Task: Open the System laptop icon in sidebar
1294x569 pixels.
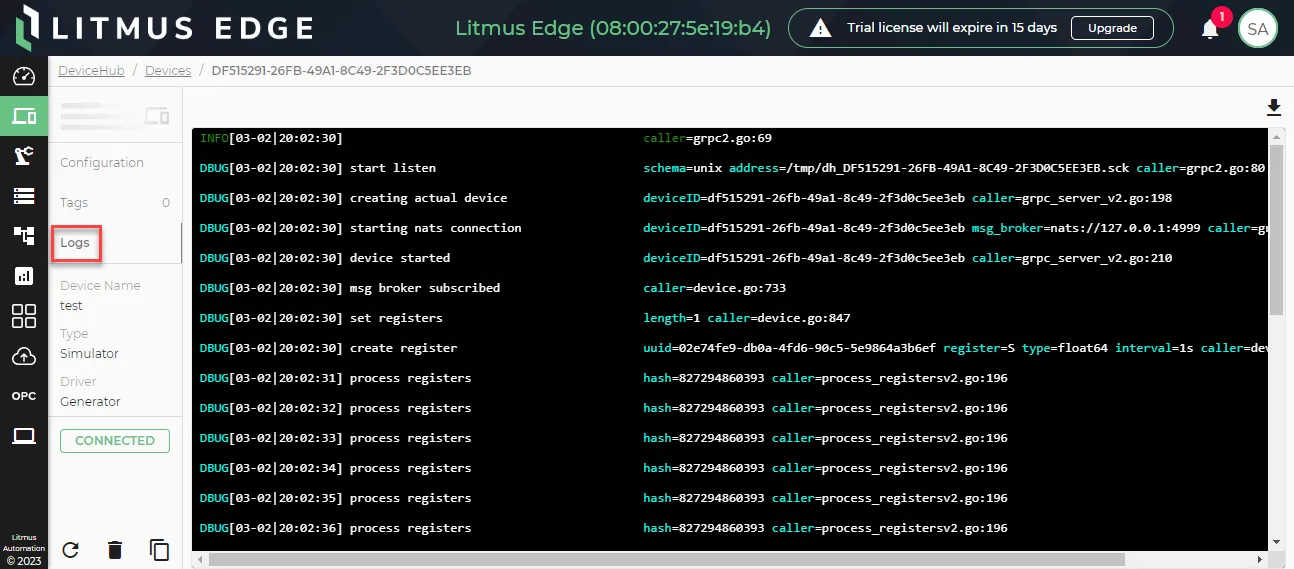Action: pos(24,436)
